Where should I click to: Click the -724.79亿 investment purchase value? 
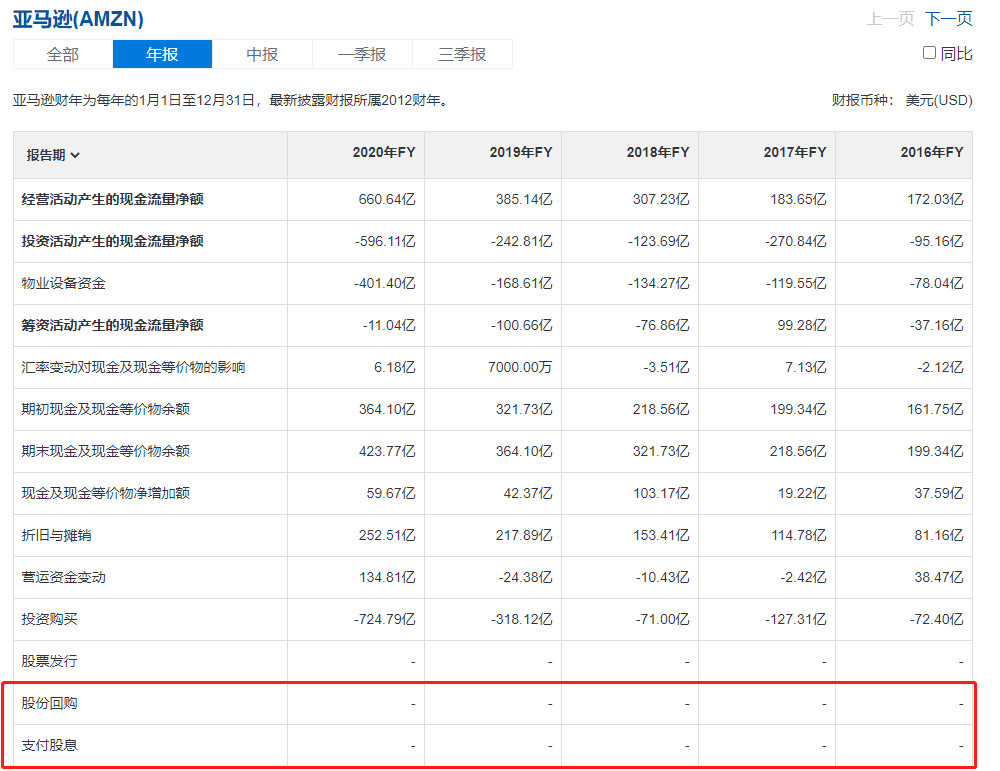click(385, 619)
